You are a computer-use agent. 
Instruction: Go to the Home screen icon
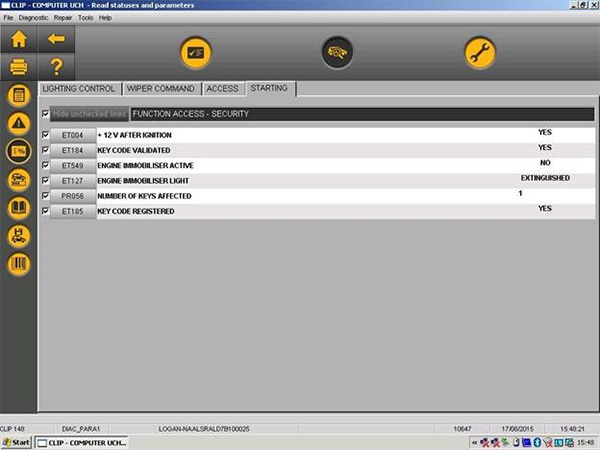click(x=18, y=41)
